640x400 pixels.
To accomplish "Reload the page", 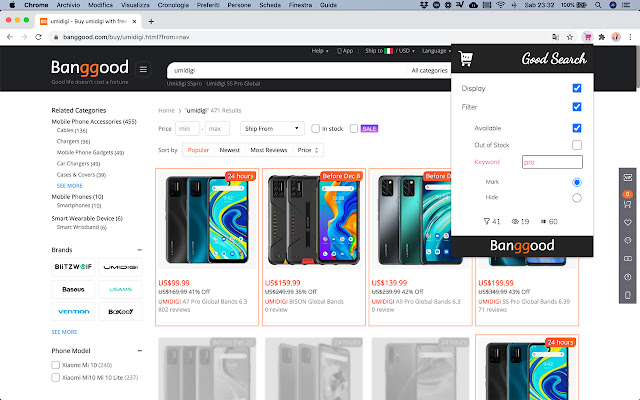I will coord(38,37).
